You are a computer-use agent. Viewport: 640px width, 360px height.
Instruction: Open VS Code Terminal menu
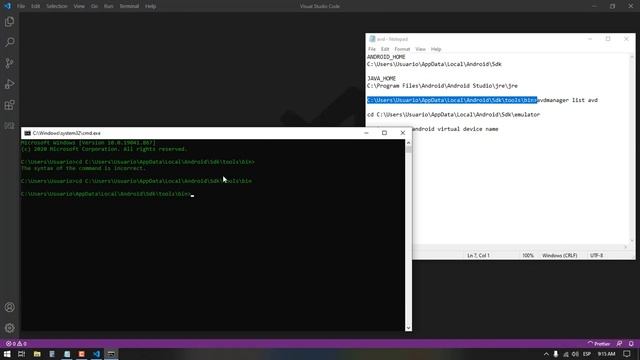(129, 6)
